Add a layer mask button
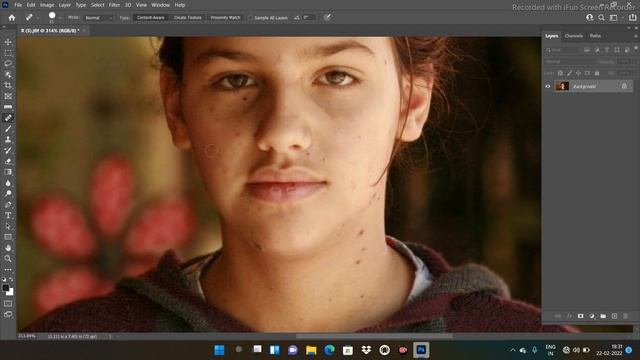640x360 pixels. [x=580, y=316]
